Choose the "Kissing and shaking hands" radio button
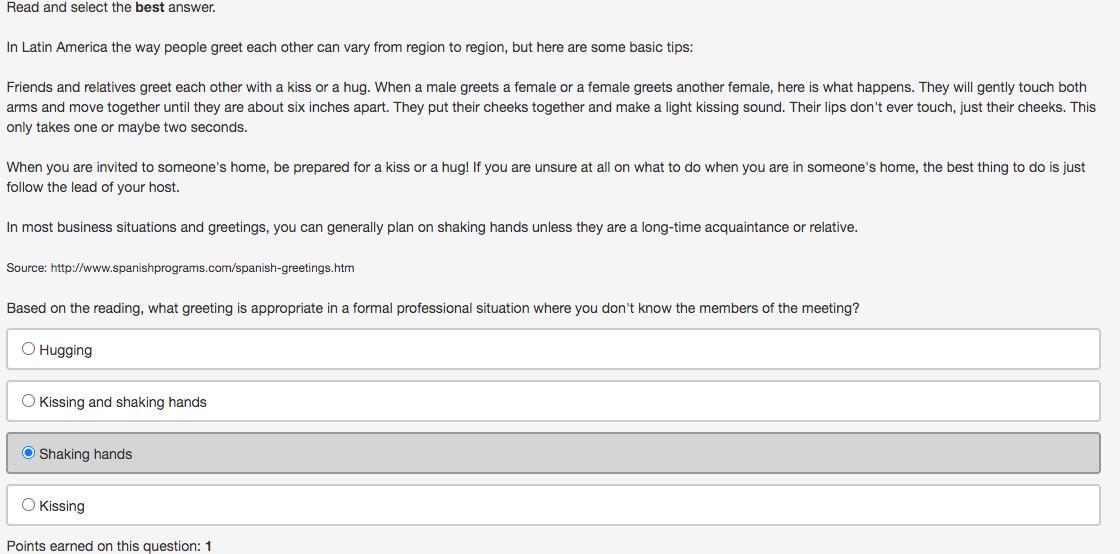 point(29,401)
